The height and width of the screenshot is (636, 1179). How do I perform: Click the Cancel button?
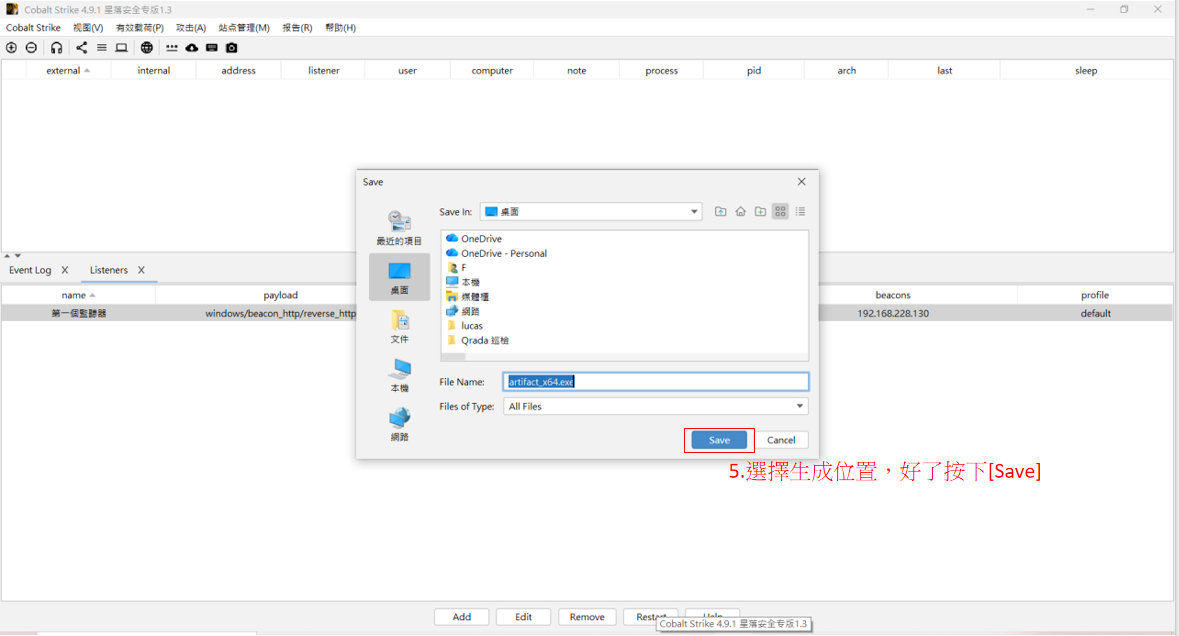[x=780, y=440]
